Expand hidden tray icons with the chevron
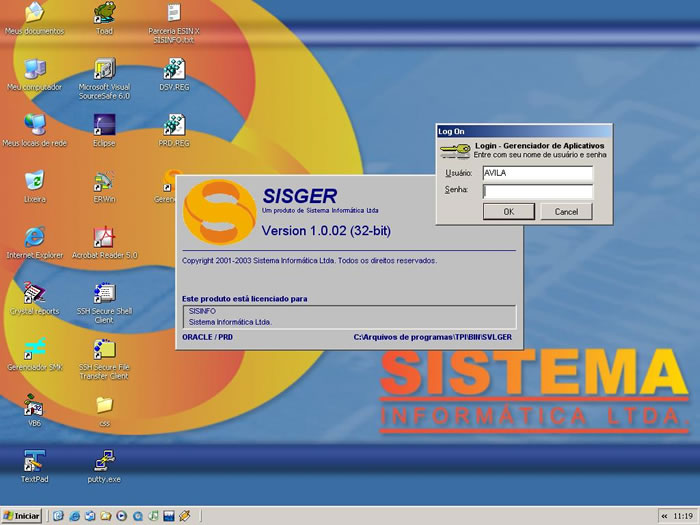The width and height of the screenshot is (700, 525). pyautogui.click(x=664, y=516)
